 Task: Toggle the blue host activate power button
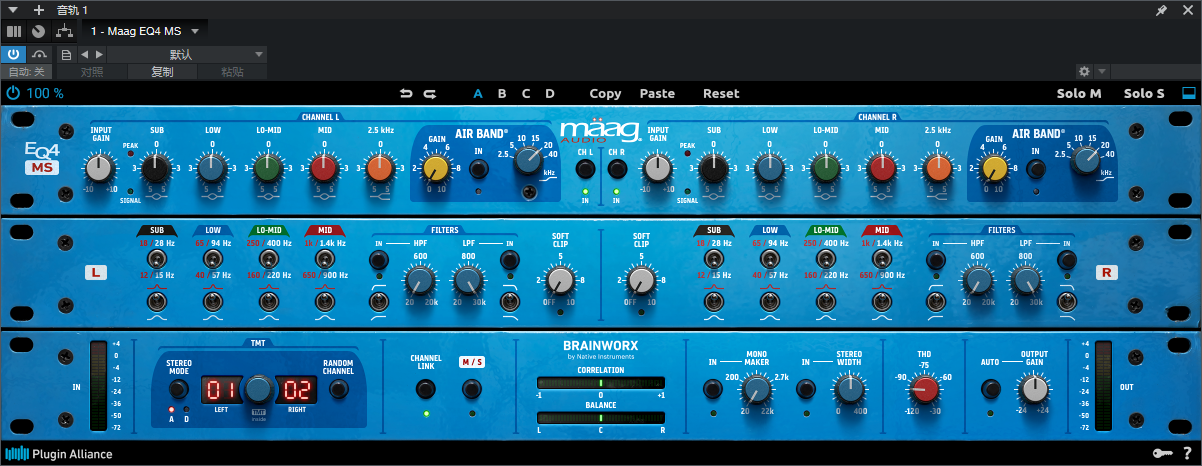click(14, 54)
